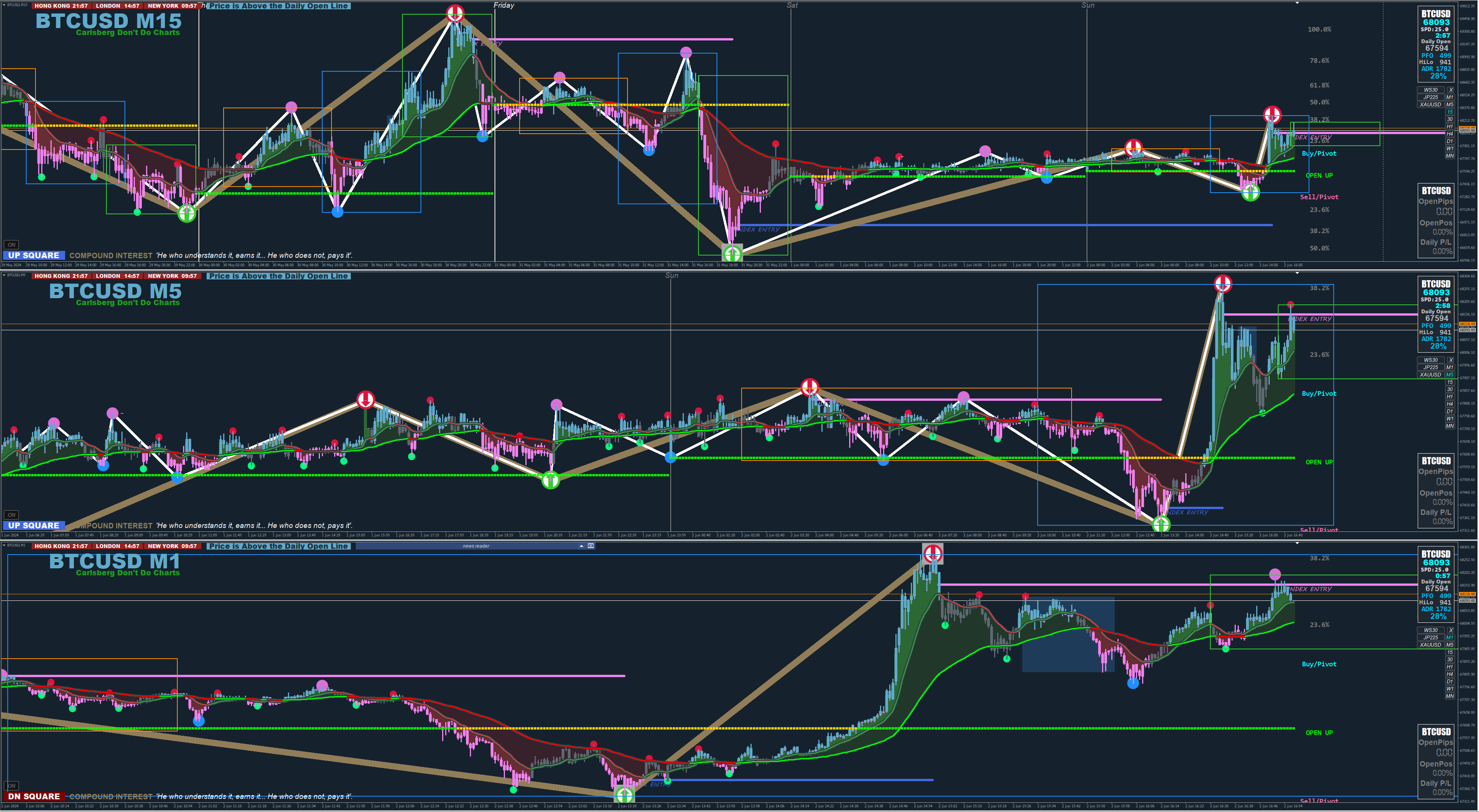The height and width of the screenshot is (812, 1479).
Task: Toggle the ON button in M5 chart
Action: [x=12, y=515]
